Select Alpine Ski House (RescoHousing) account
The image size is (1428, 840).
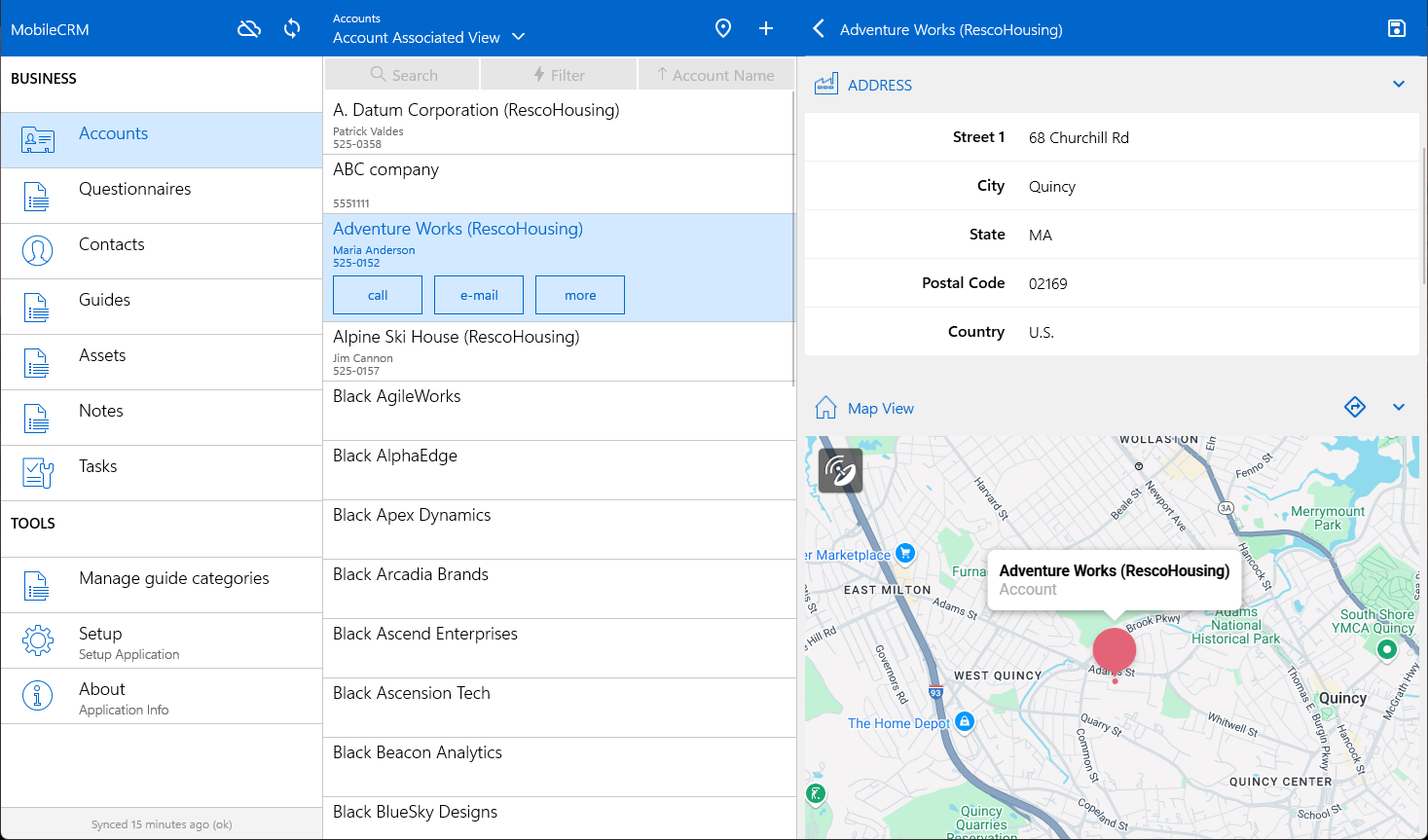click(559, 351)
